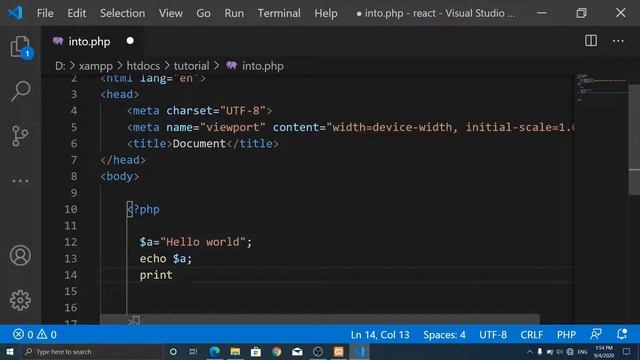Open the Explorer view in activity bar
This screenshot has height=360, width=640.
20,47
